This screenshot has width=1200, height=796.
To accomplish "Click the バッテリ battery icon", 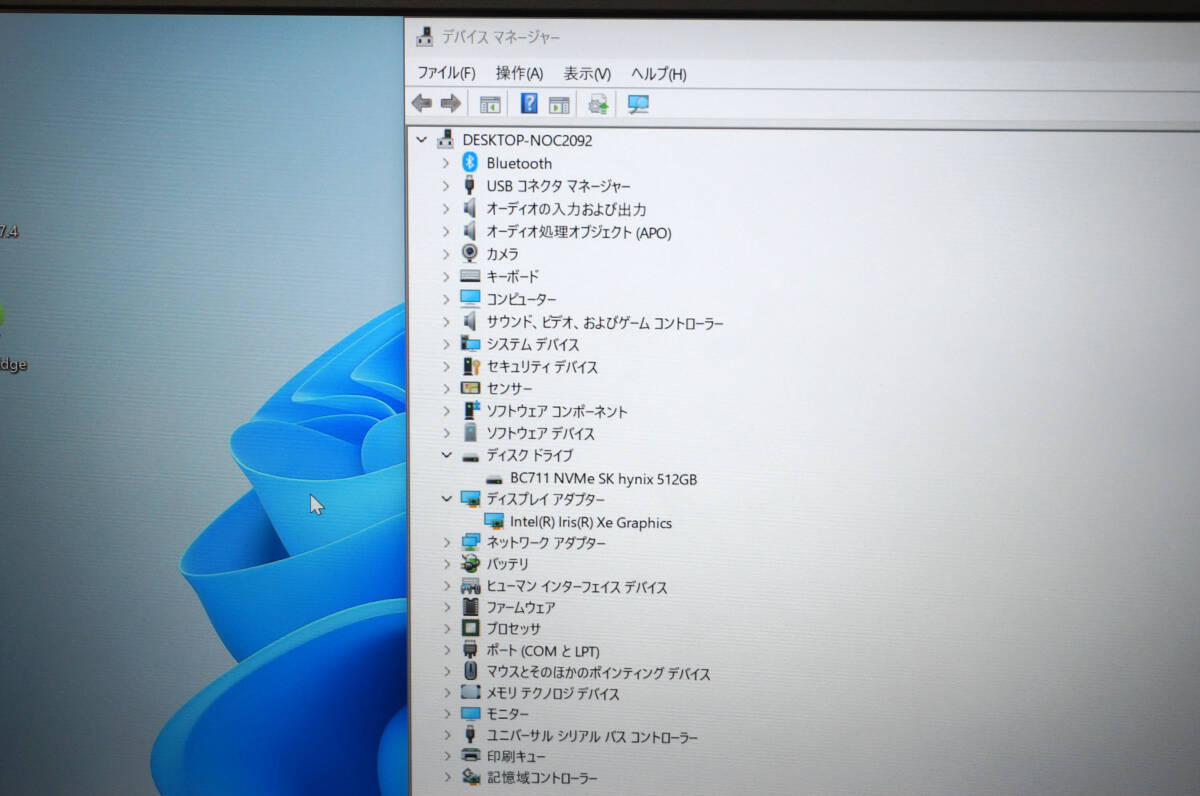I will coord(470,563).
